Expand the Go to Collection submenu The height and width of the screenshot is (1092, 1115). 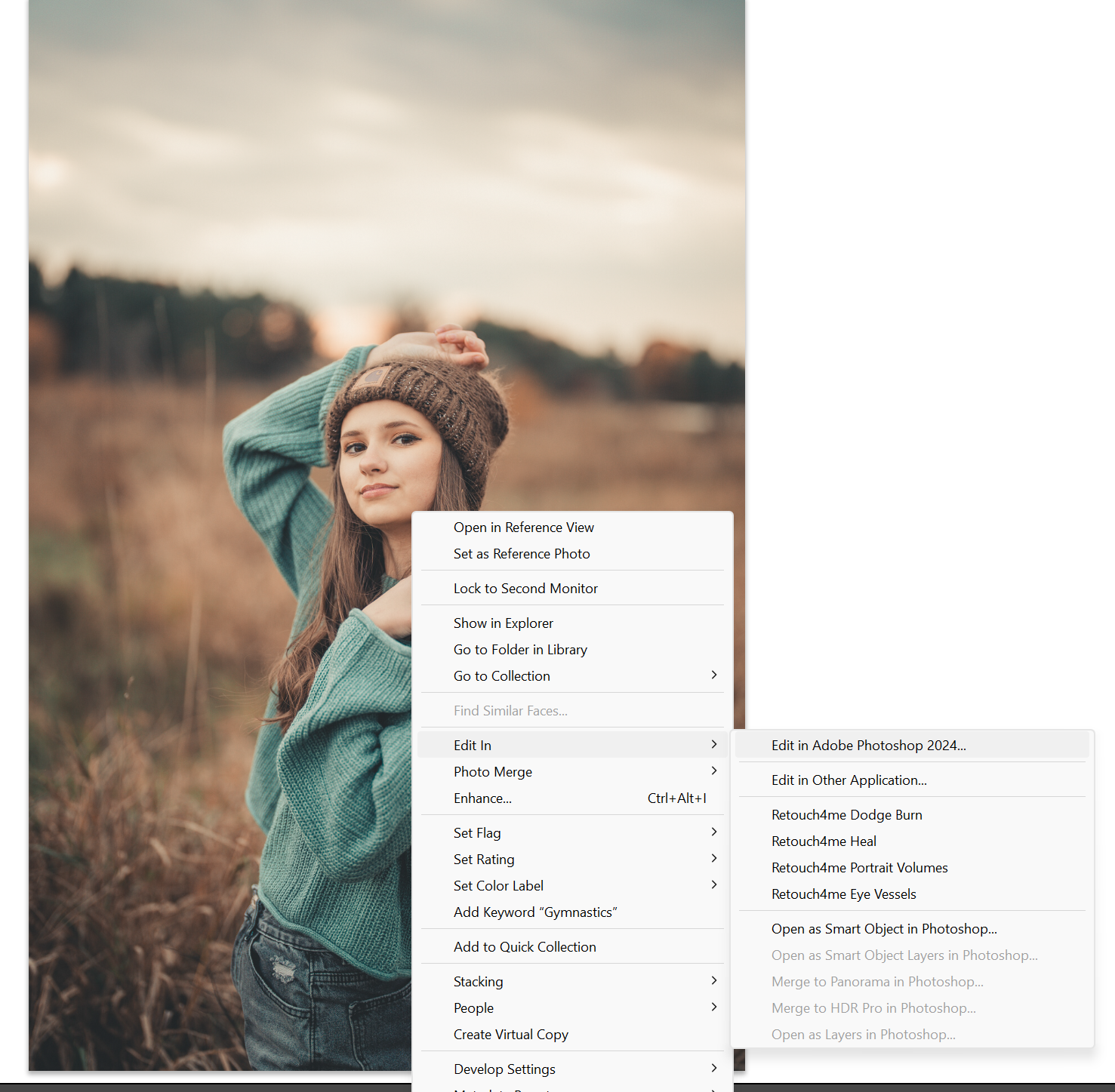tap(501, 675)
